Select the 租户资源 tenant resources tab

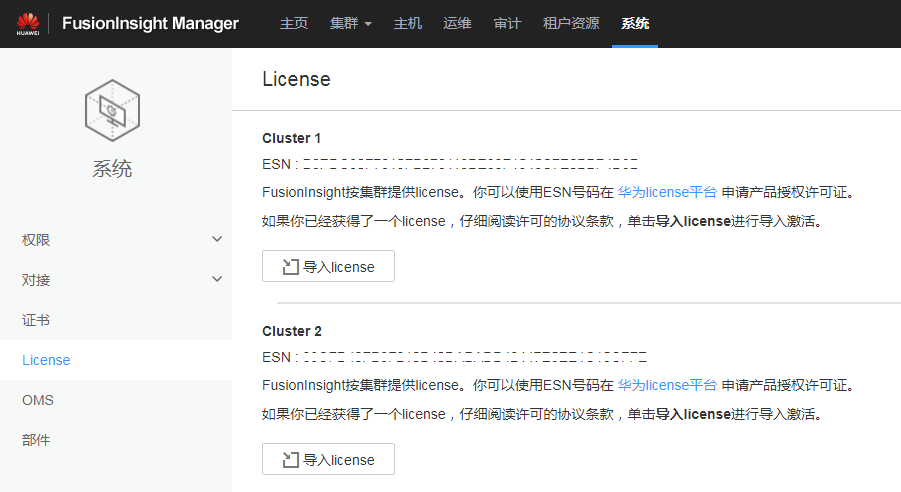click(571, 24)
